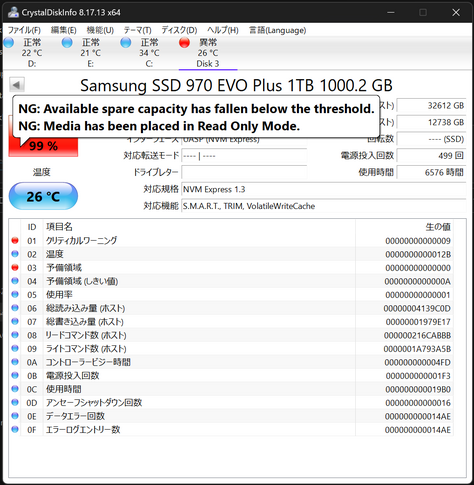474x485 pixels.
Task: Select the Disk 3 異常 tab
Action: coord(208,53)
